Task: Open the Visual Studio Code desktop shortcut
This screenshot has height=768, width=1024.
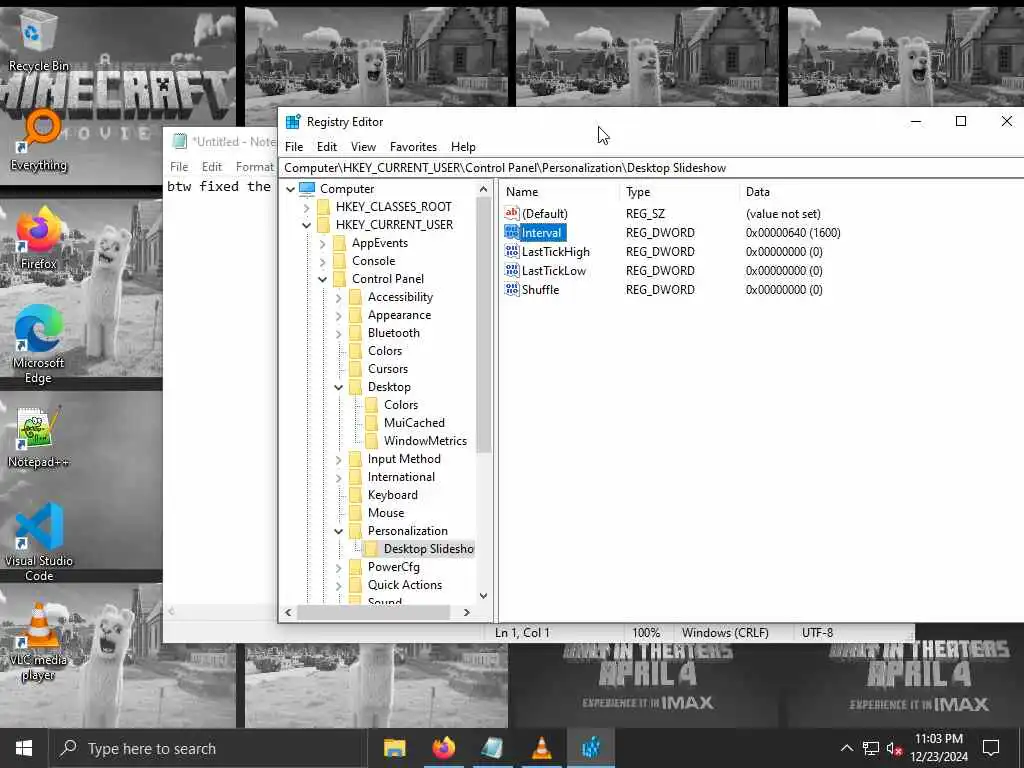Action: click(39, 542)
